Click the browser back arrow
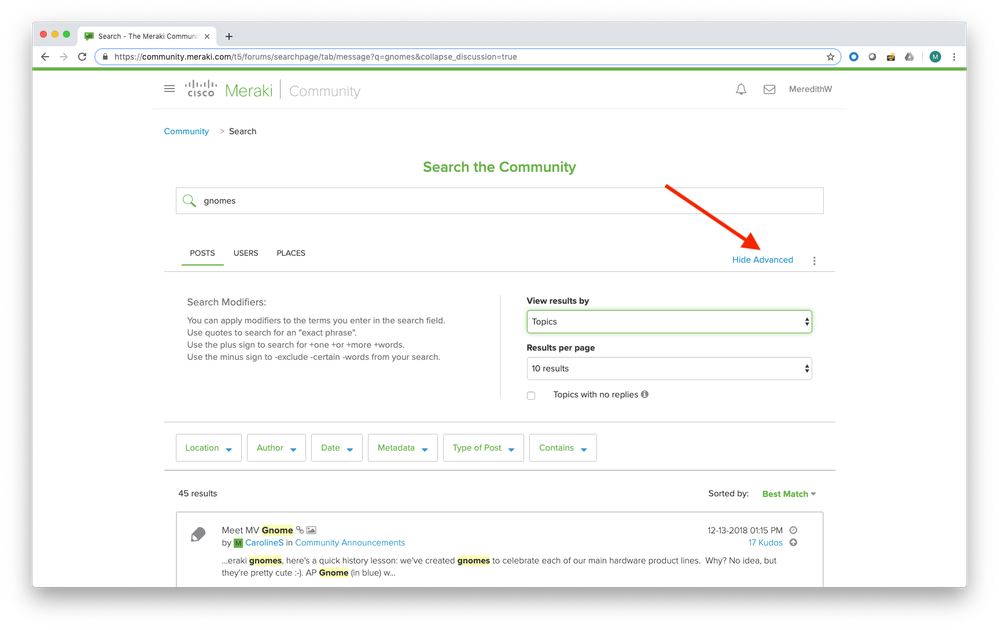 point(45,57)
